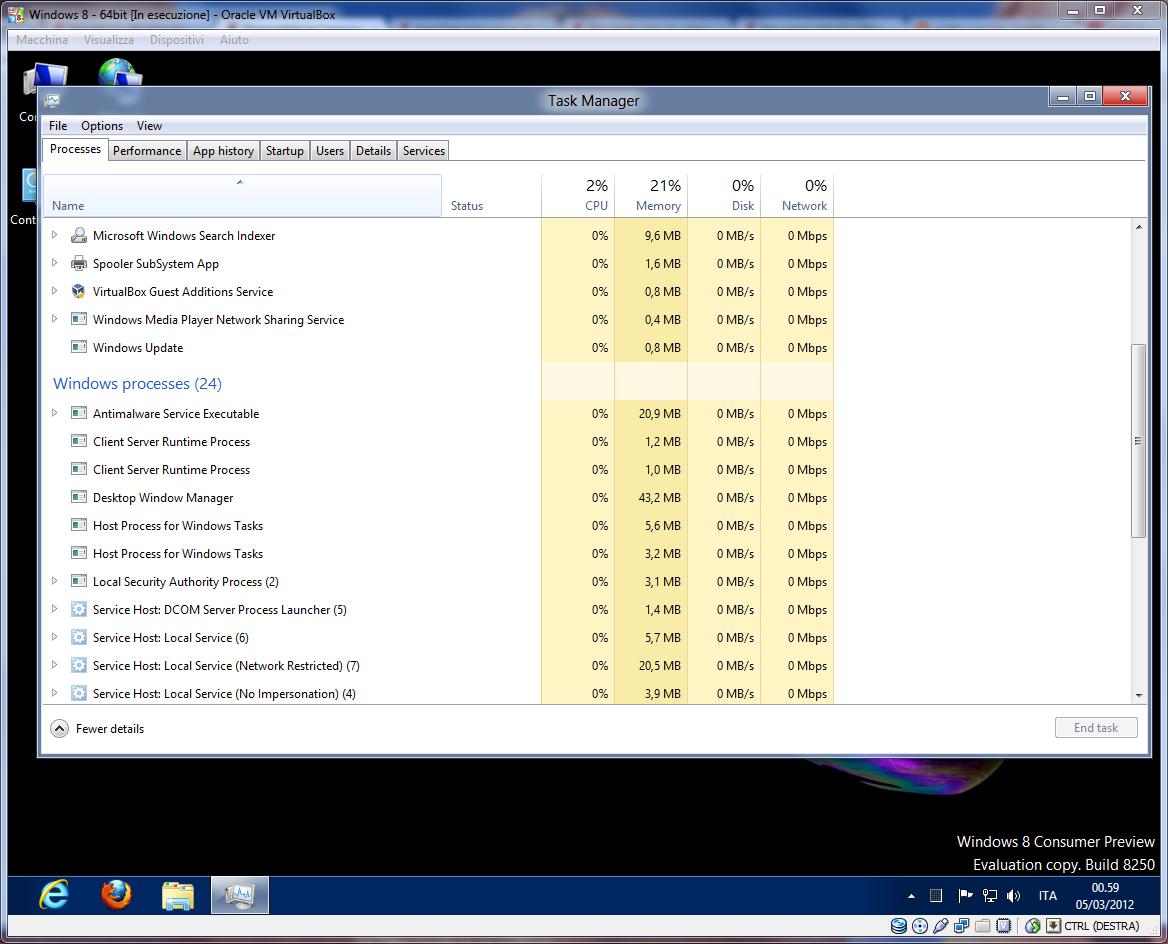Sort by the Disk column header
The width and height of the screenshot is (1168, 944).
click(724, 196)
